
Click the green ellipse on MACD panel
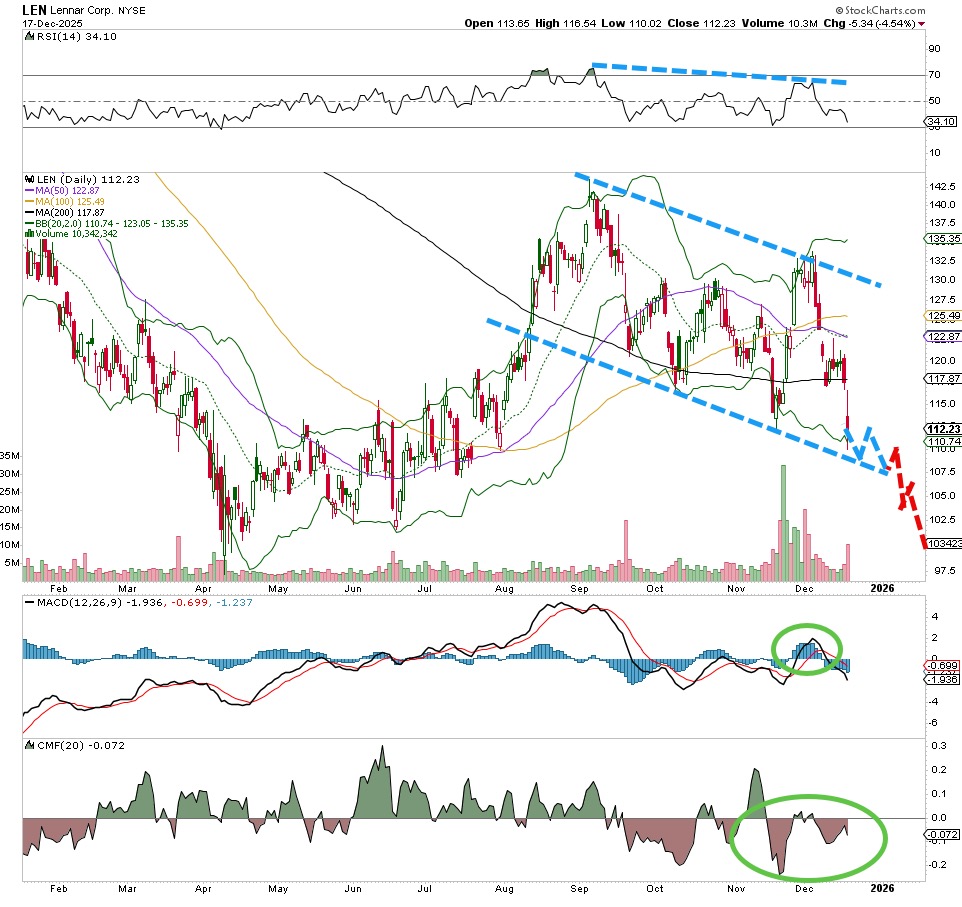pos(806,648)
